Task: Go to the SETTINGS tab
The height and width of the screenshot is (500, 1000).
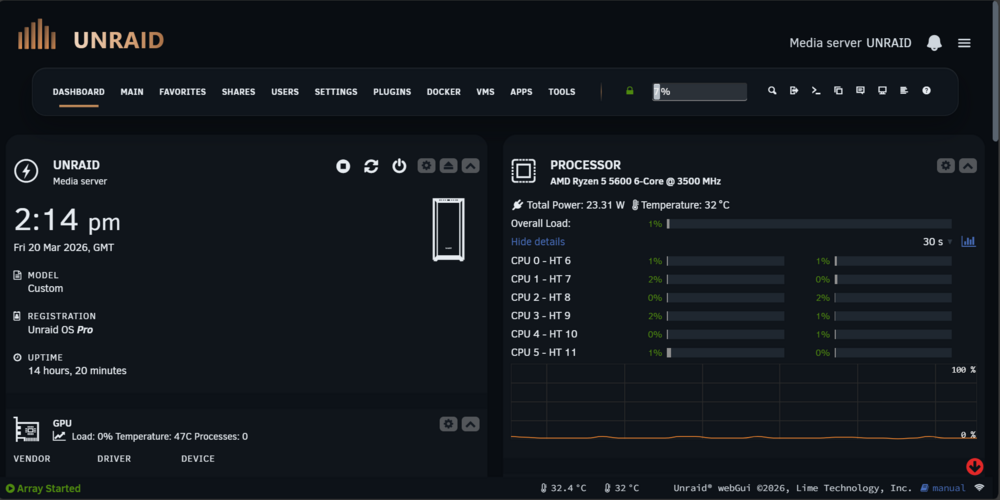Action: 336,92
